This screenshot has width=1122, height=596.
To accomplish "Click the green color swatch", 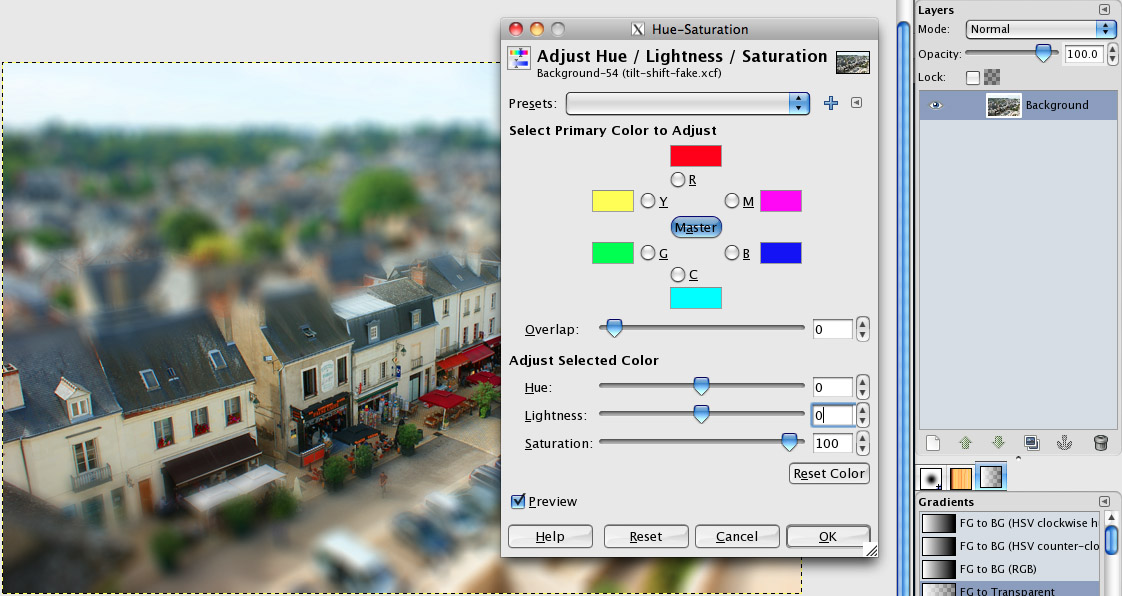I will coord(613,253).
